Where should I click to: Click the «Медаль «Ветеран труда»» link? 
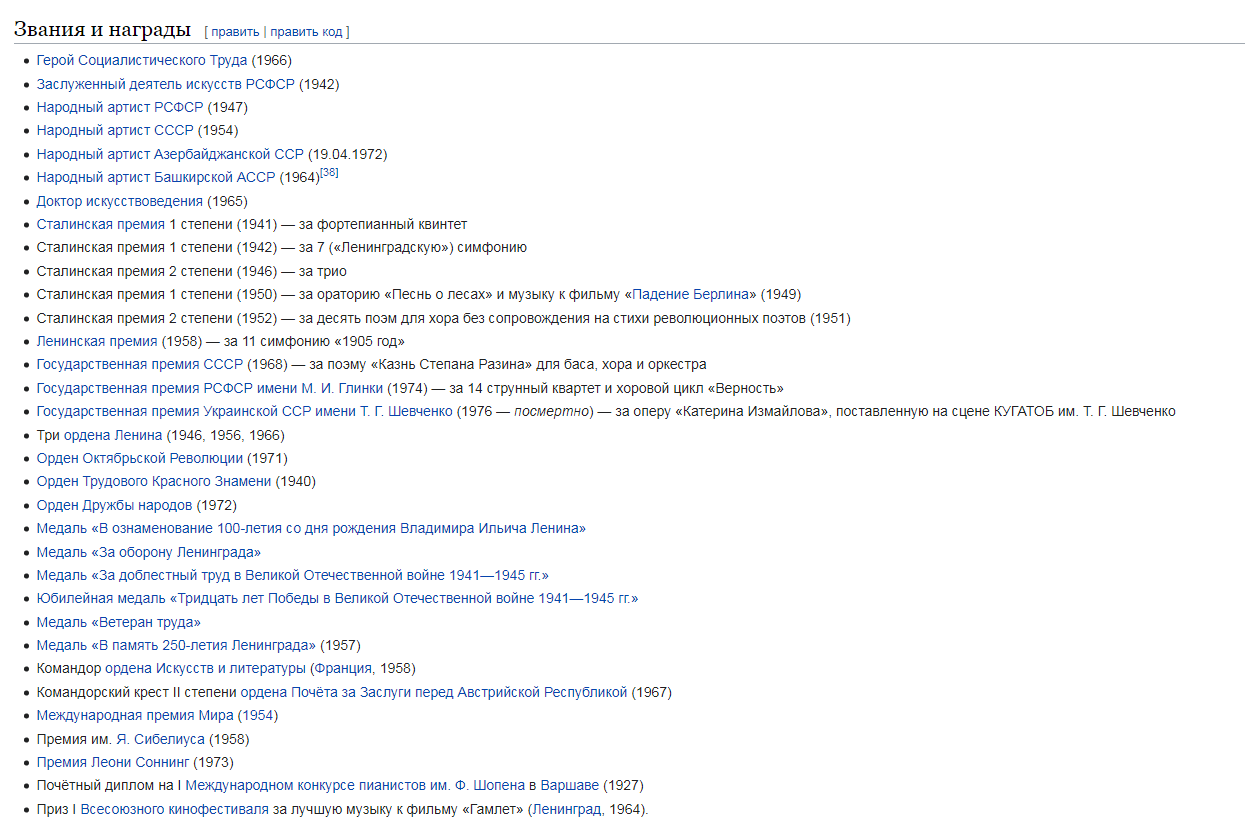click(118, 622)
